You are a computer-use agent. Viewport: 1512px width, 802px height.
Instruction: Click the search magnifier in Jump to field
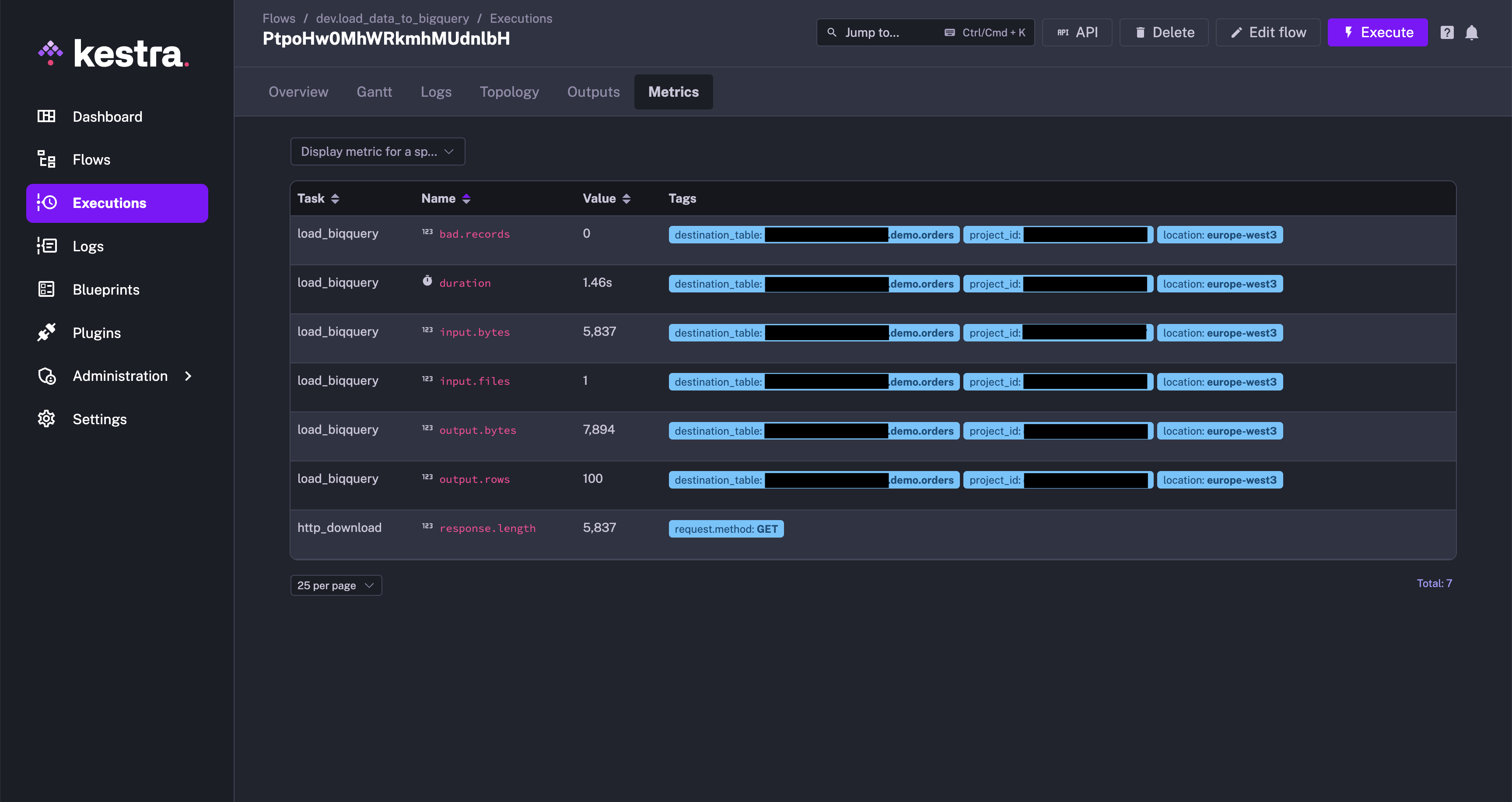(832, 32)
